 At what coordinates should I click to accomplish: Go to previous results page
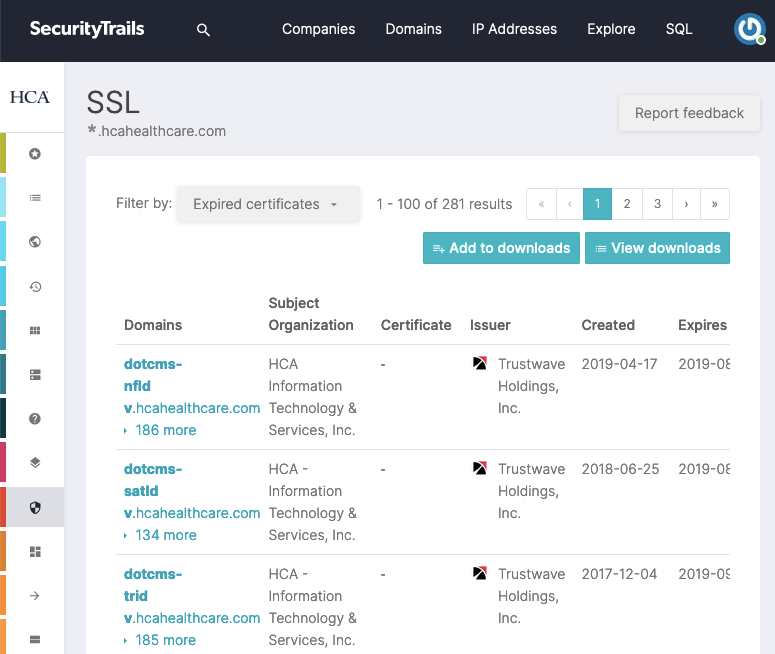(570, 204)
